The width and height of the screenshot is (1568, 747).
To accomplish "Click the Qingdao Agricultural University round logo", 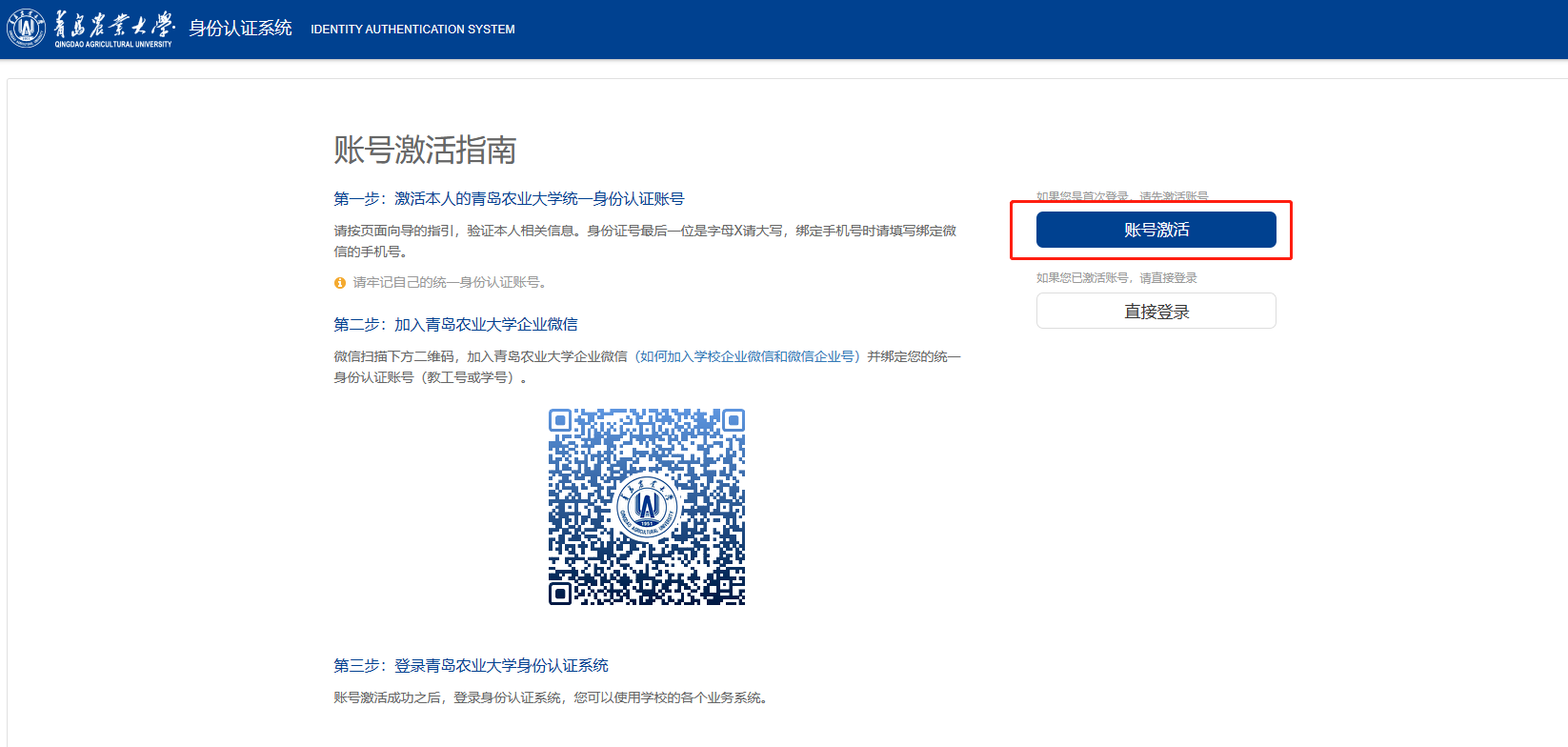I will pyautogui.click(x=26, y=29).
